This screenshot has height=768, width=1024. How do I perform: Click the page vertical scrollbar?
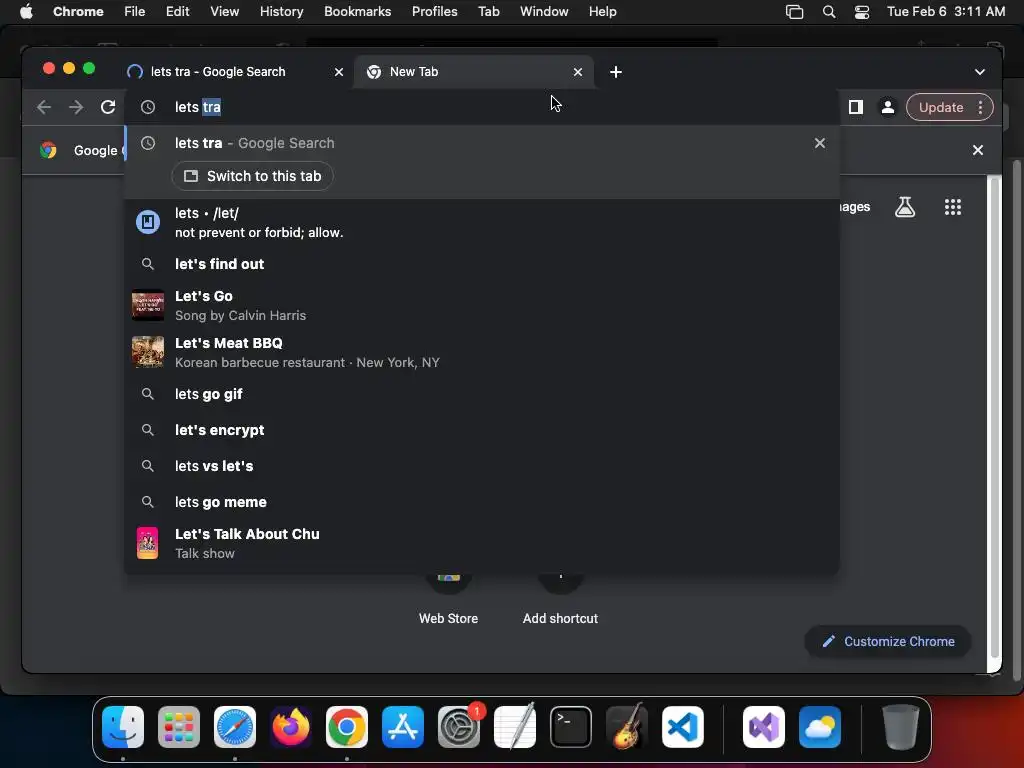coord(995,418)
